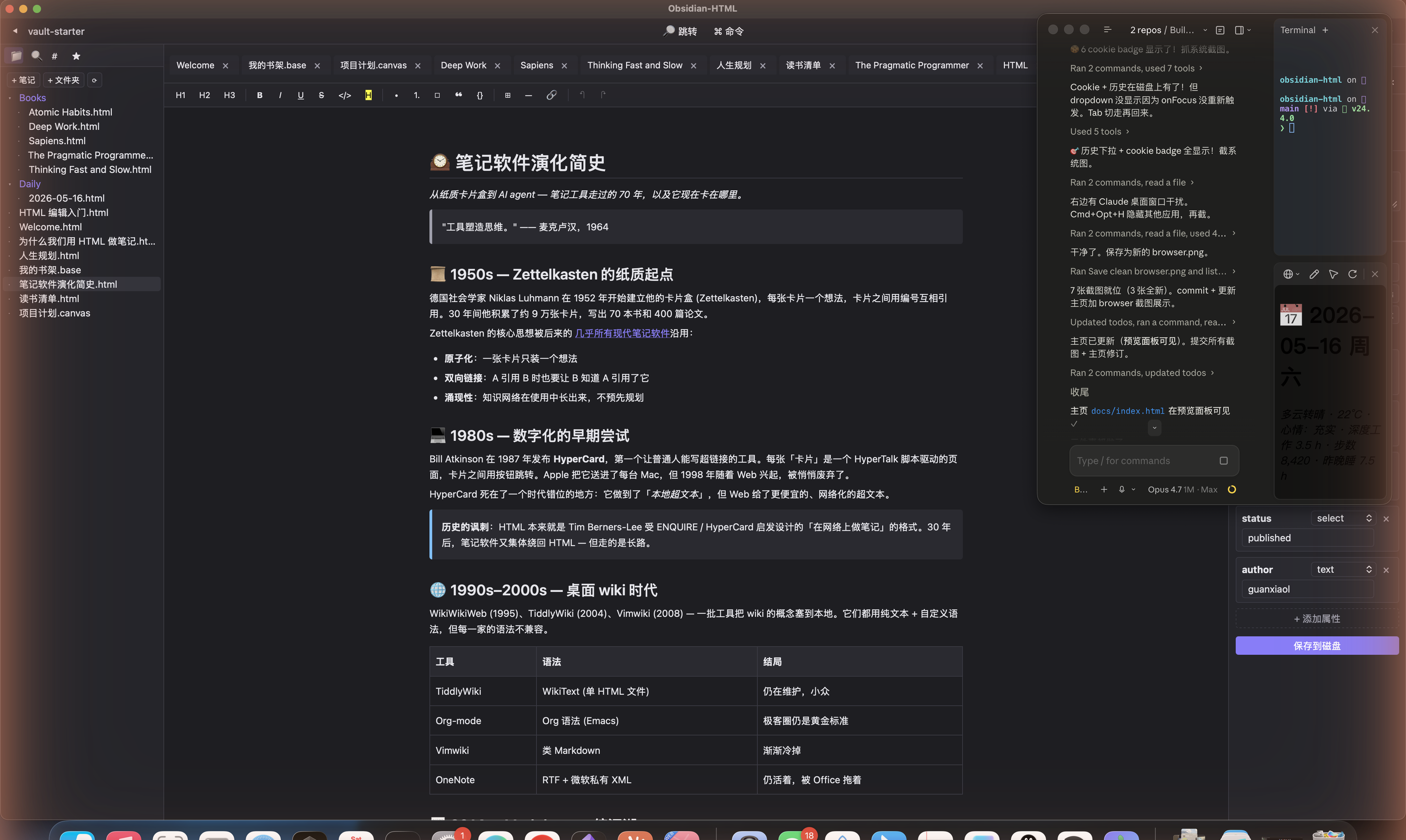Insert horizontal rule from toolbar
Viewport: 1406px width, 840px height.
coord(529,95)
